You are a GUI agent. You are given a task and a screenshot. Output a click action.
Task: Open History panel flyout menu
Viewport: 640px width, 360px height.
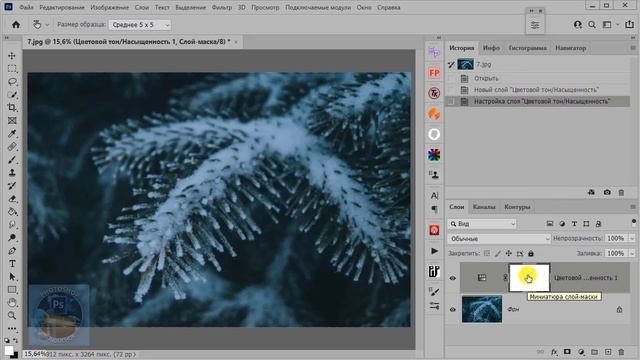(633, 48)
